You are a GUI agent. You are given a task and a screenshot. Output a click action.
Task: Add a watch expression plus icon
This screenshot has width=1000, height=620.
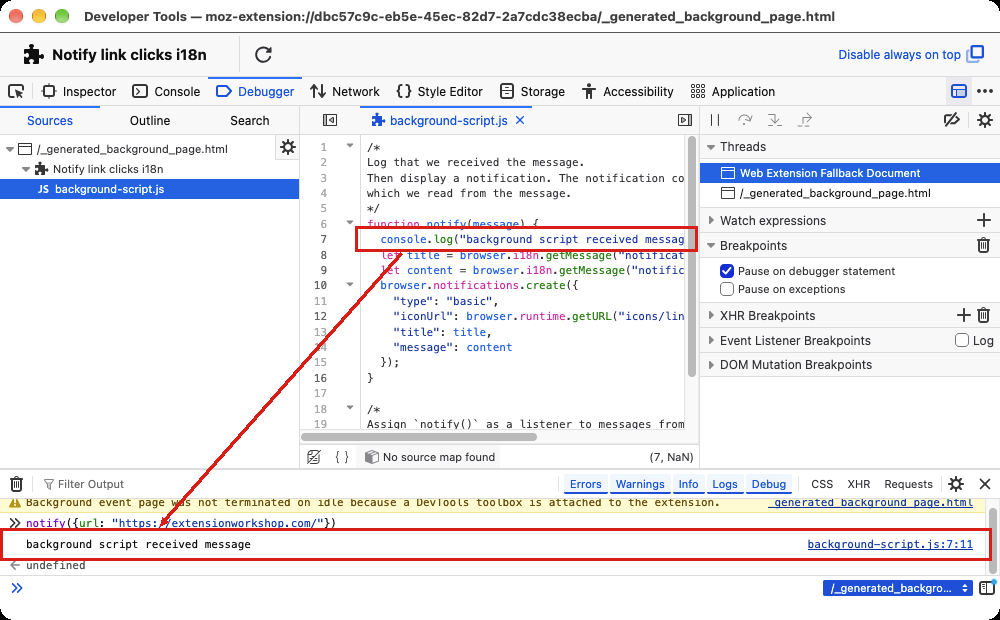click(x=983, y=221)
